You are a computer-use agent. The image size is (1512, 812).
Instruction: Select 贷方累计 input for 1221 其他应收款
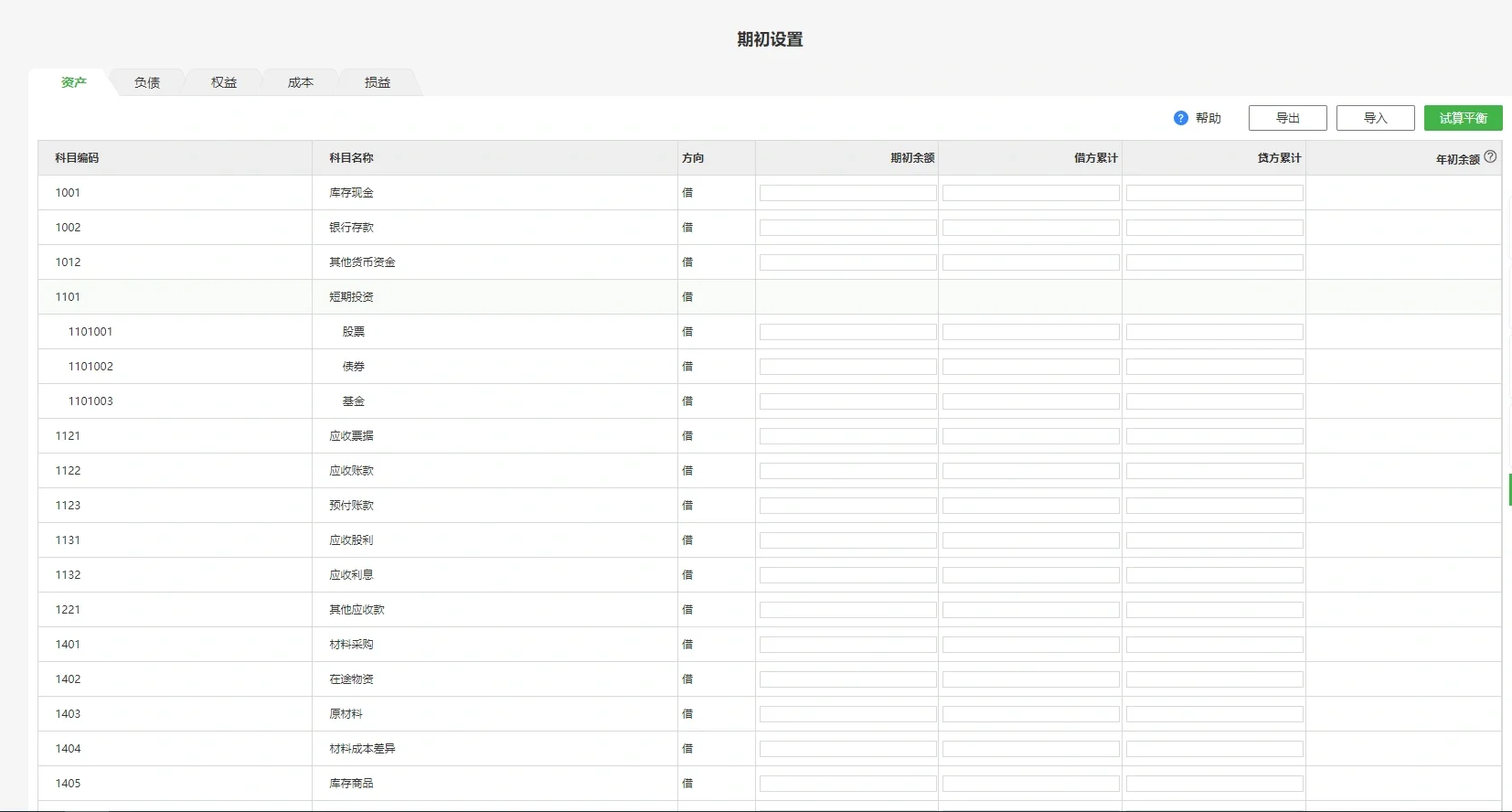click(x=1215, y=610)
